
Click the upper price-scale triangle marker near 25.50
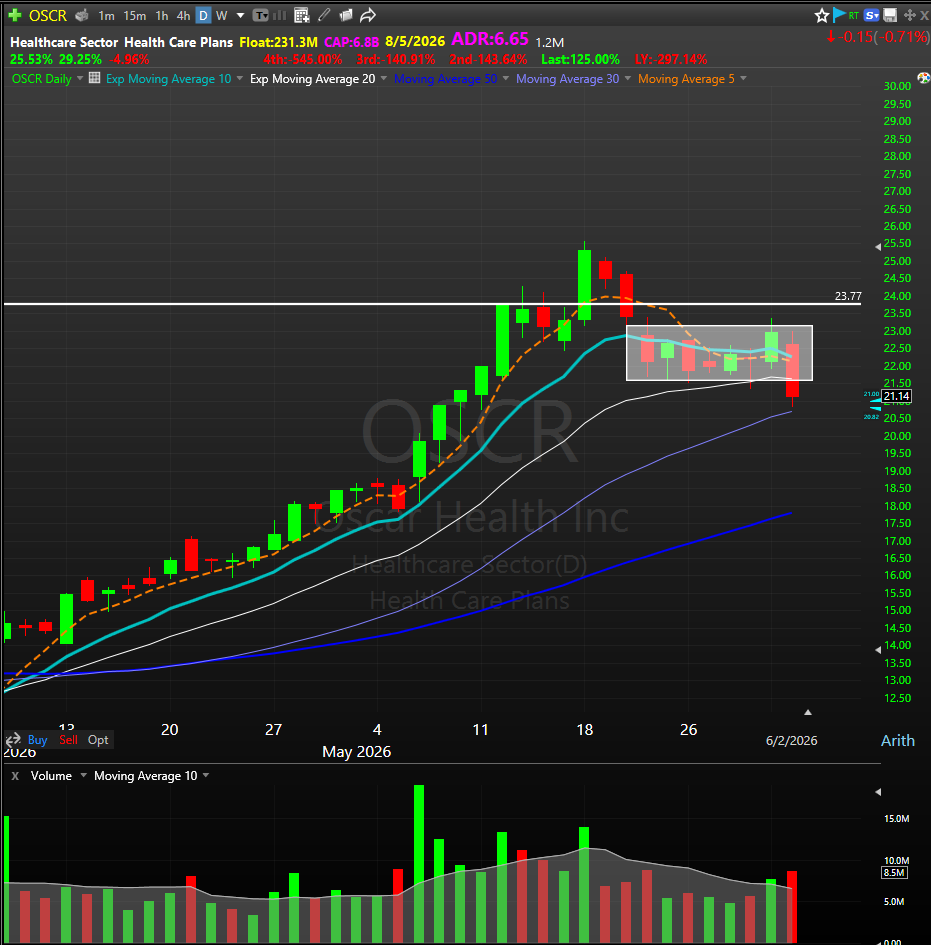[877, 246]
